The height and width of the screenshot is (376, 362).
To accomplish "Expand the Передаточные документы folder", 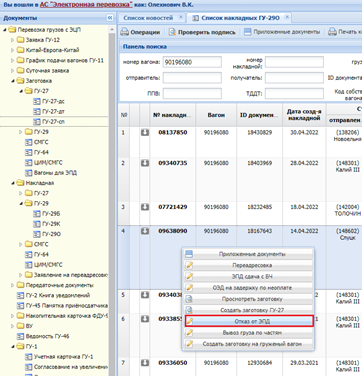I will tap(13, 285).
